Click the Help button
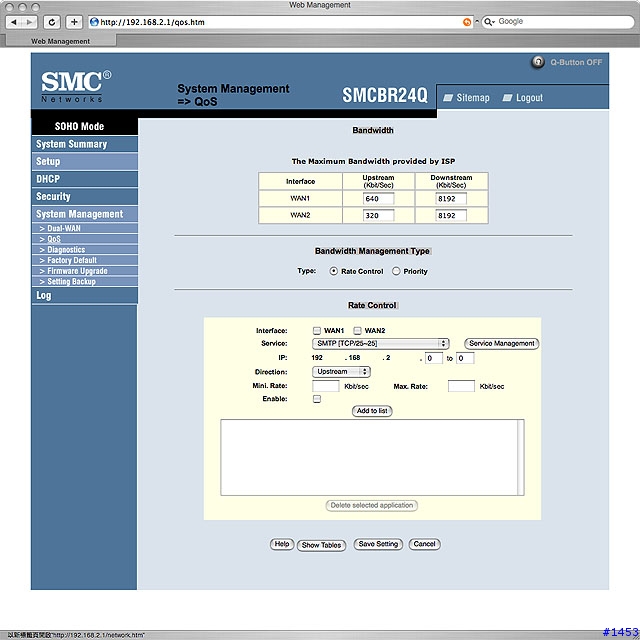Image resolution: width=640 pixels, height=640 pixels. tap(282, 544)
